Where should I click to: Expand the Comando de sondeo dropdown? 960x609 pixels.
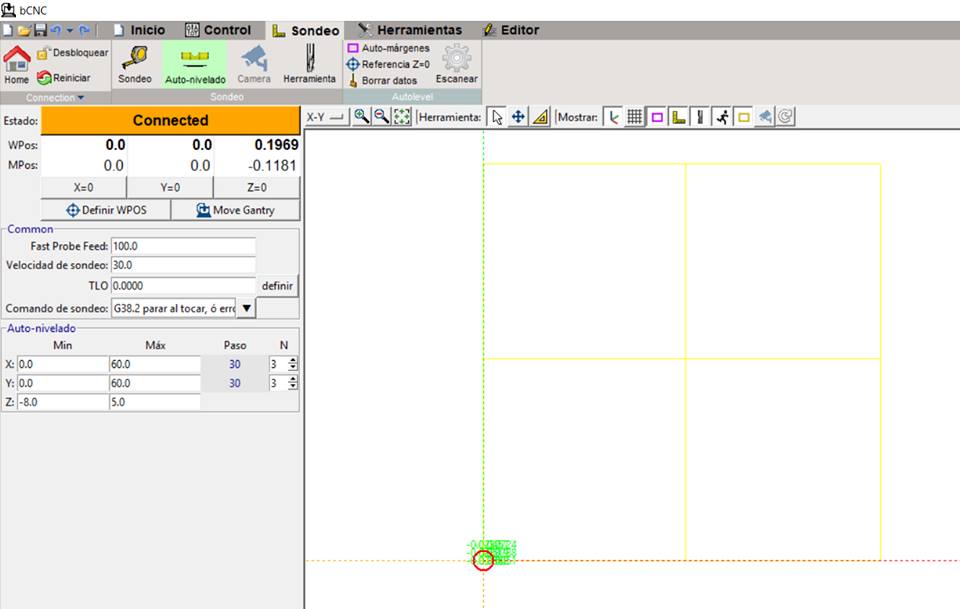point(248,308)
